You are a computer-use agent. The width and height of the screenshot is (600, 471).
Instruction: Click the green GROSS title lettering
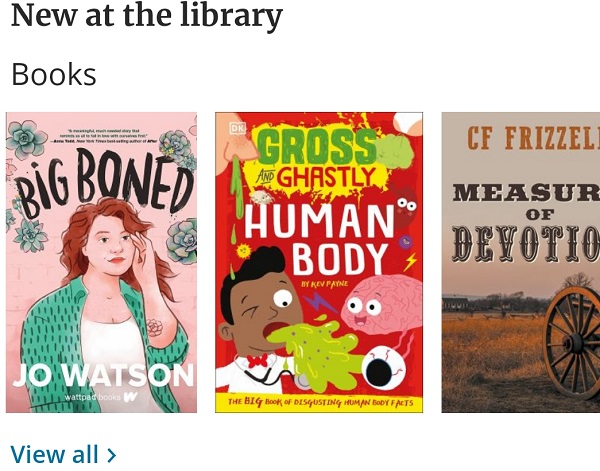[x=318, y=147]
